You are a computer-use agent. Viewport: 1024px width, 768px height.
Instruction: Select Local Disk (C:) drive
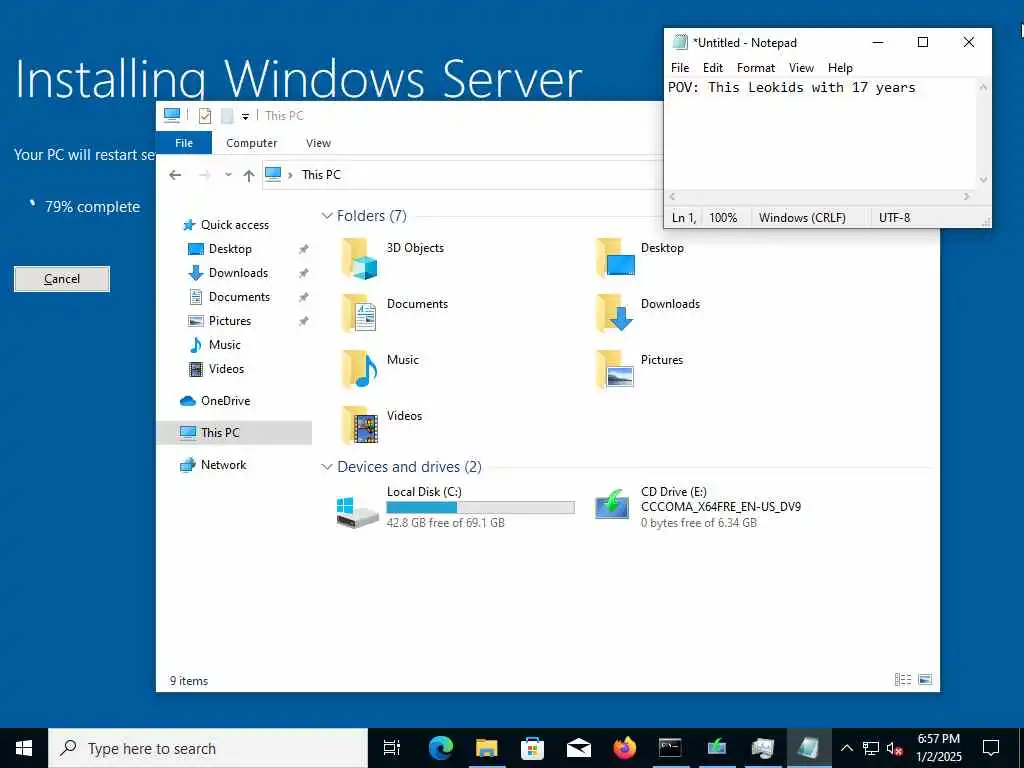[456, 507]
